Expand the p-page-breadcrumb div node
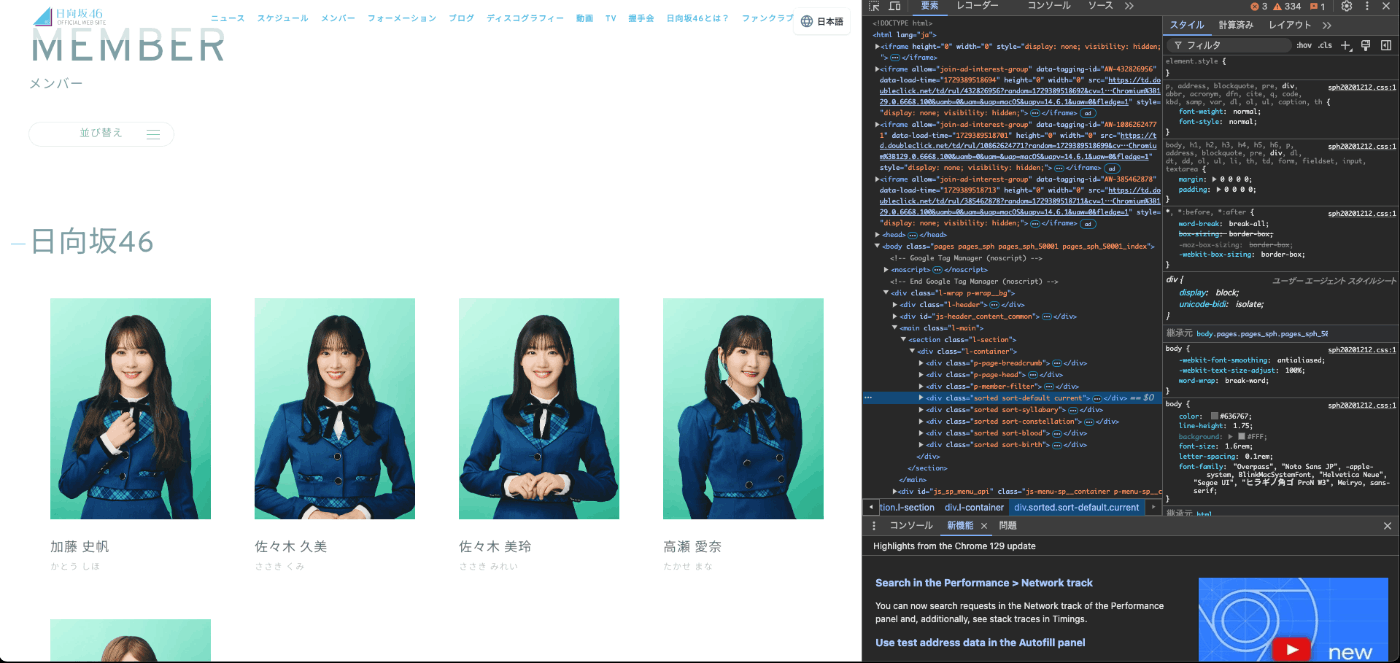 point(921,363)
